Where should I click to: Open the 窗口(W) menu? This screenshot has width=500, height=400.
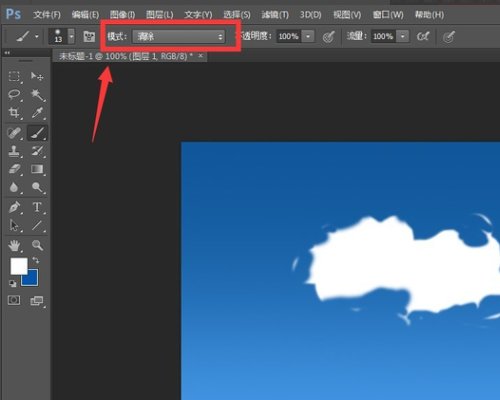click(x=388, y=15)
